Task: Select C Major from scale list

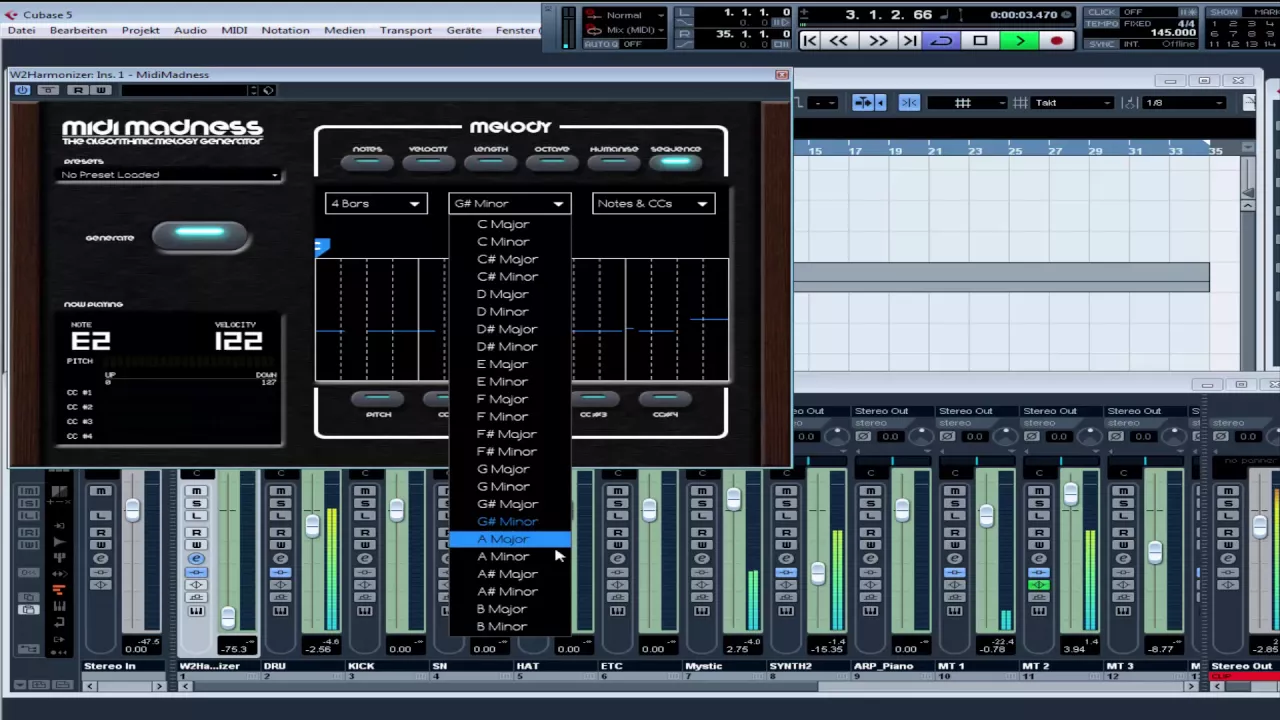Action: click(x=510, y=224)
